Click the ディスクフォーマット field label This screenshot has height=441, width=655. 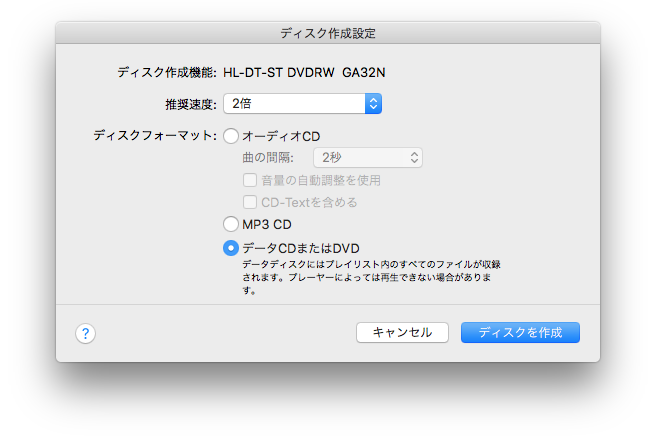154,136
